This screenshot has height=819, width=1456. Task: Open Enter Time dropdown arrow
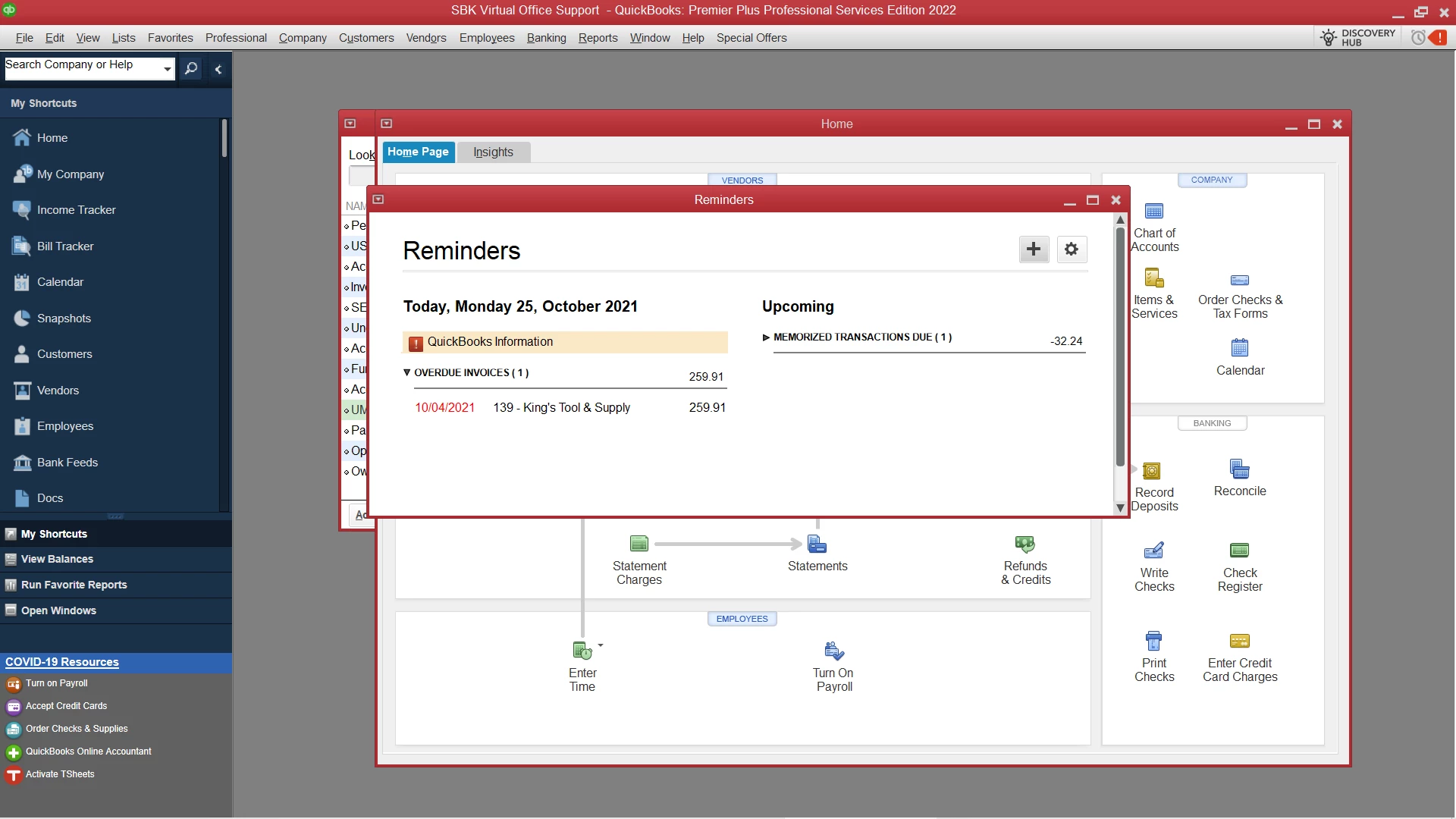pos(601,645)
